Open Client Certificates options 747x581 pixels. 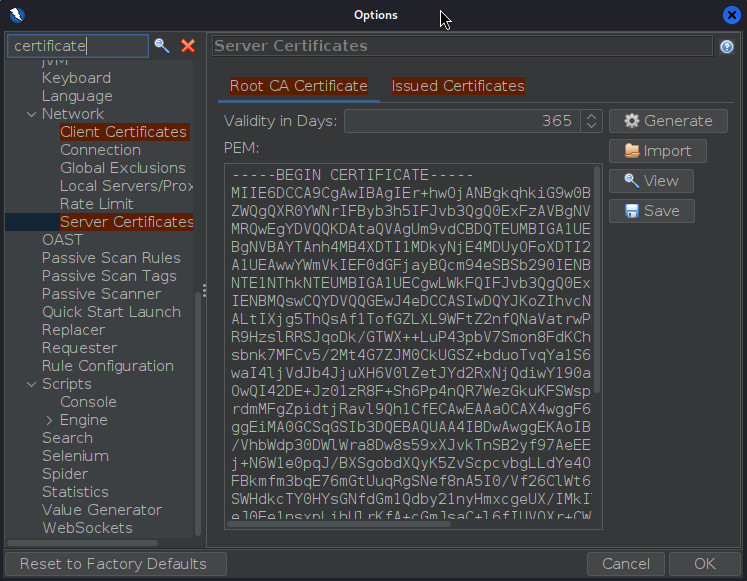pyautogui.click(x=123, y=132)
